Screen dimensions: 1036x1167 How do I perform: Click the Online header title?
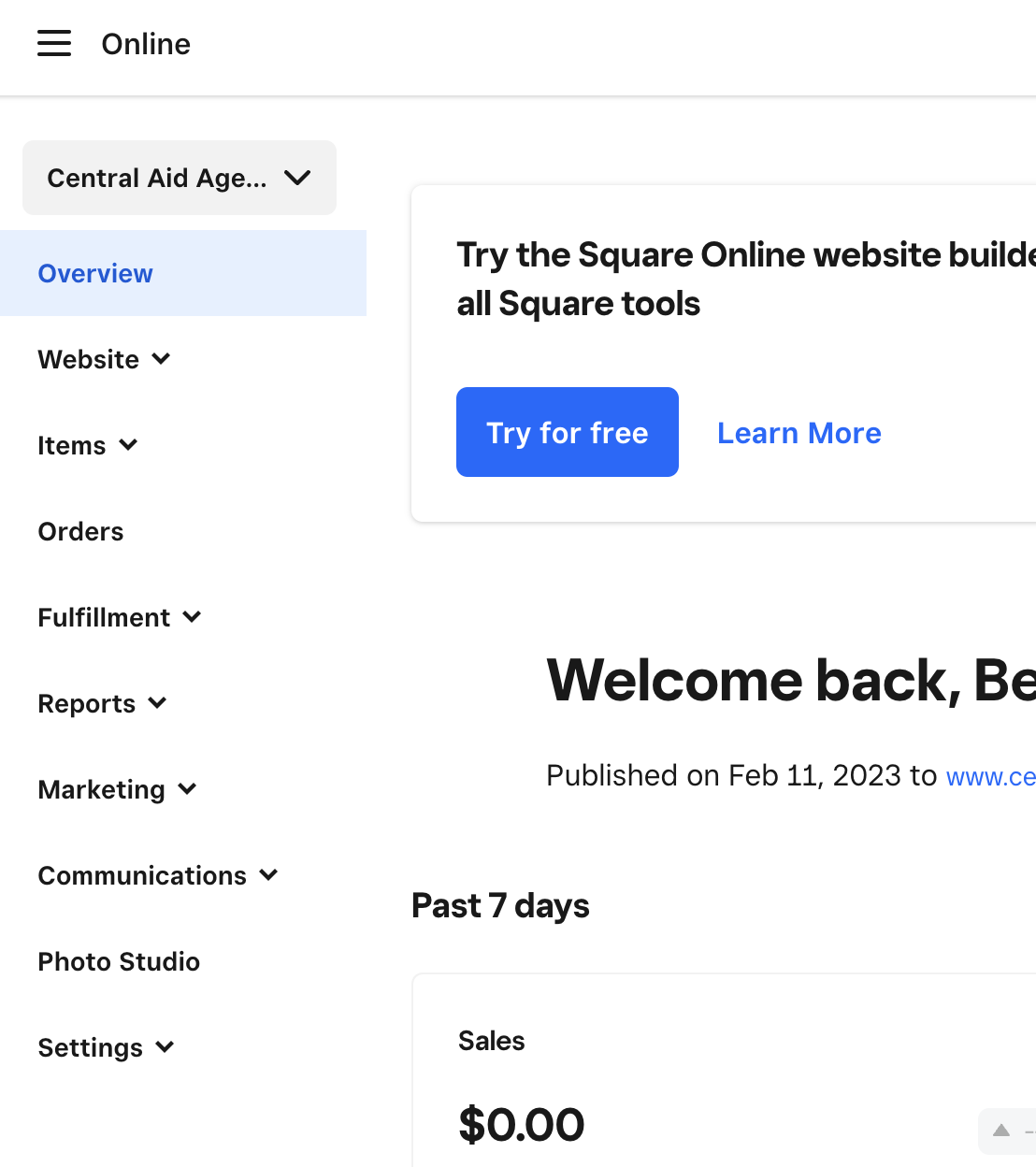click(146, 44)
